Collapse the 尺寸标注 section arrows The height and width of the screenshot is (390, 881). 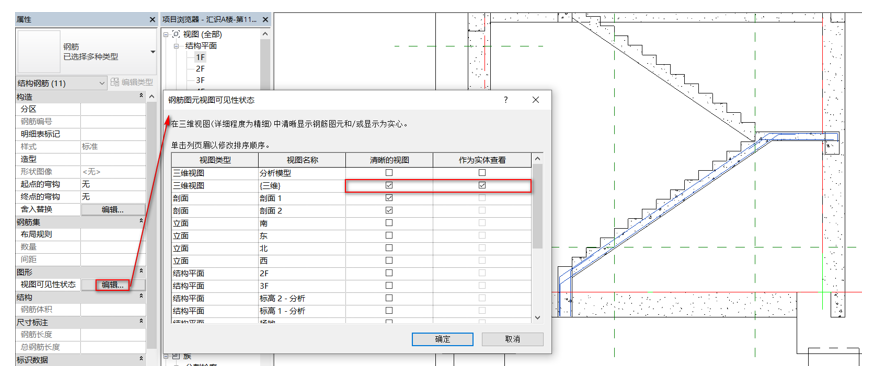[142, 322]
